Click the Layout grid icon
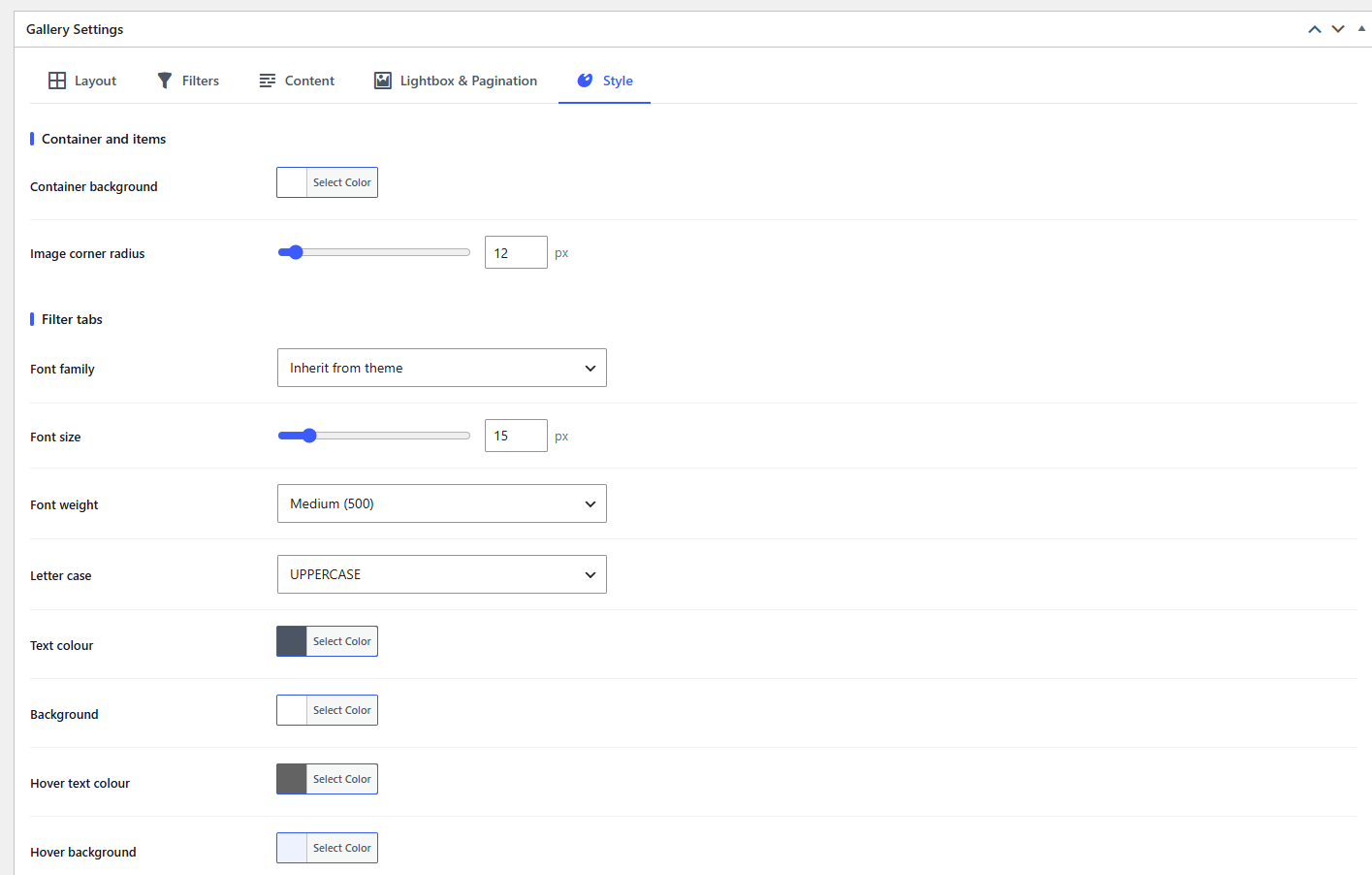This screenshot has height=875, width=1372. (x=57, y=81)
